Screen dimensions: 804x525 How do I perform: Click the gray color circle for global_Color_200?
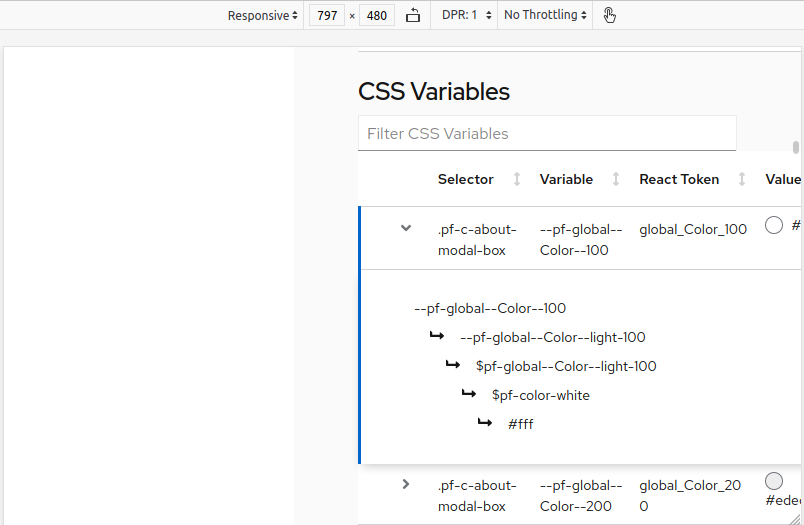774,481
